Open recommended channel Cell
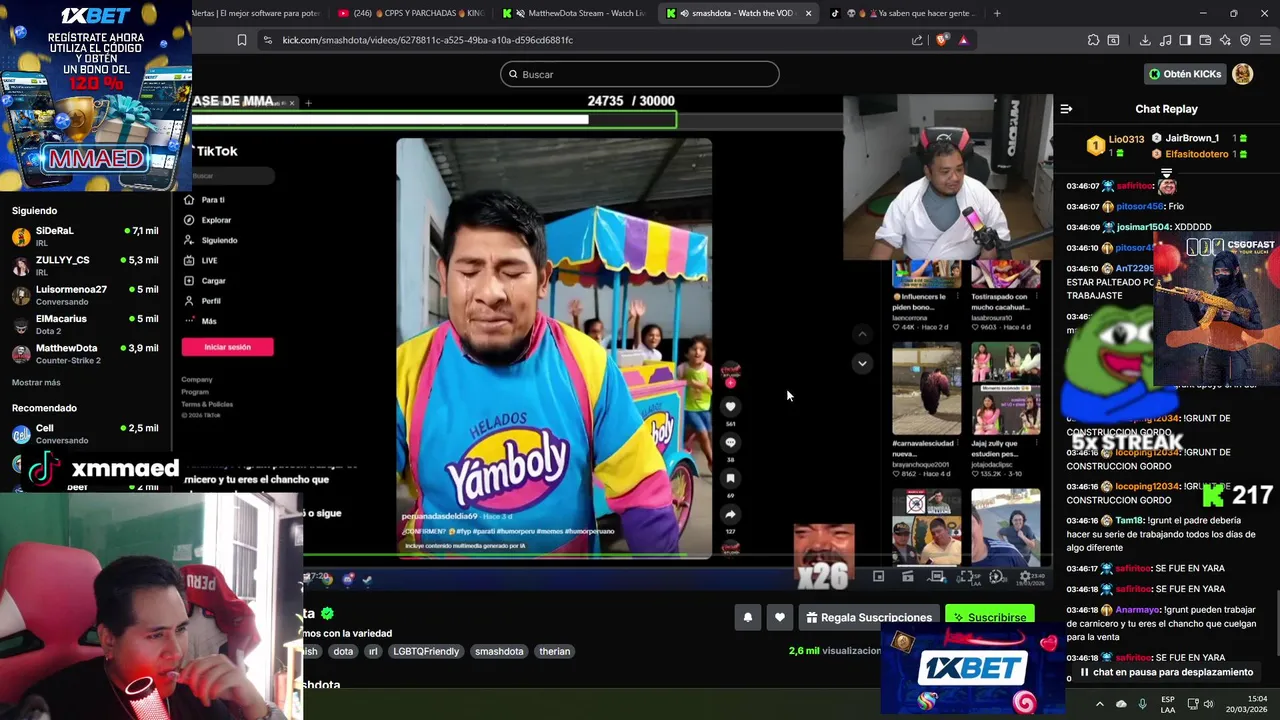 [x=85, y=433]
